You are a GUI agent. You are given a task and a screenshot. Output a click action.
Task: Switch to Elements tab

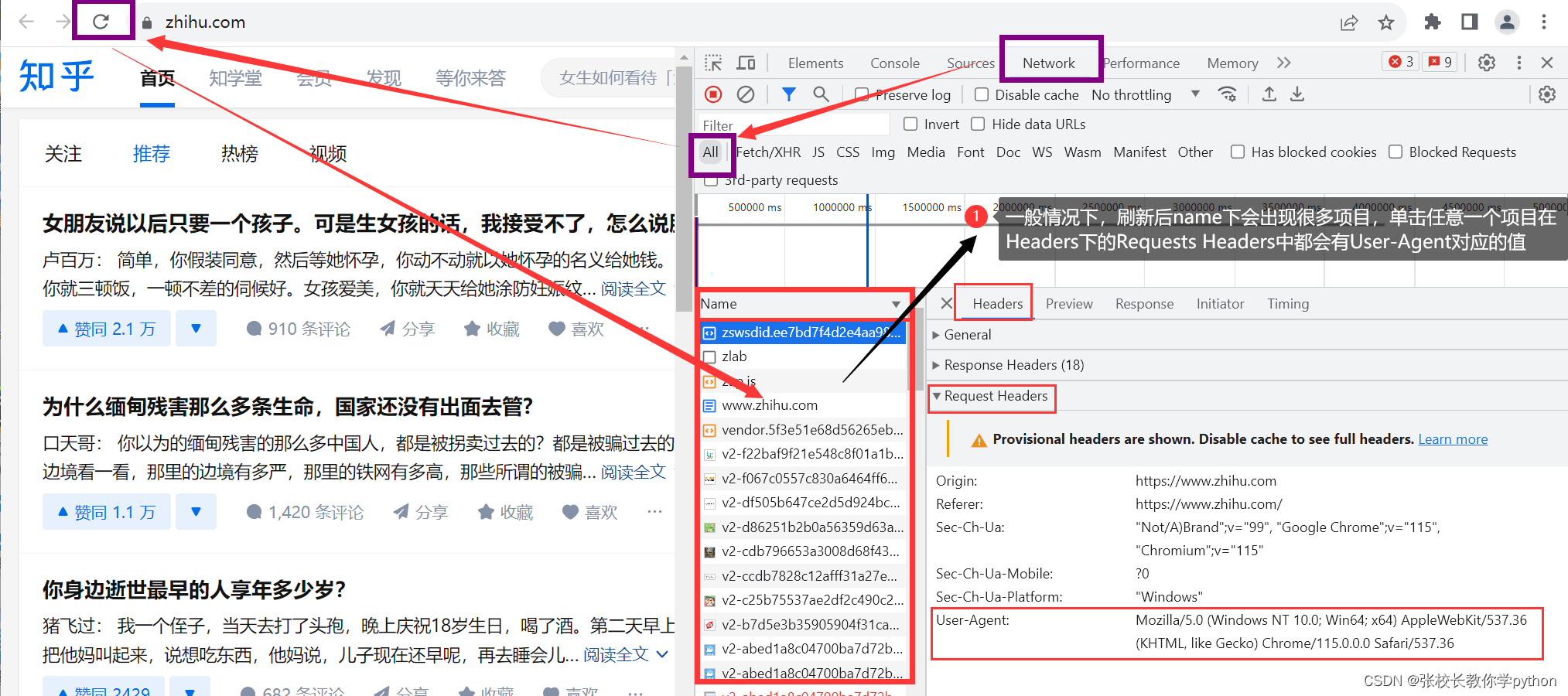coord(815,63)
